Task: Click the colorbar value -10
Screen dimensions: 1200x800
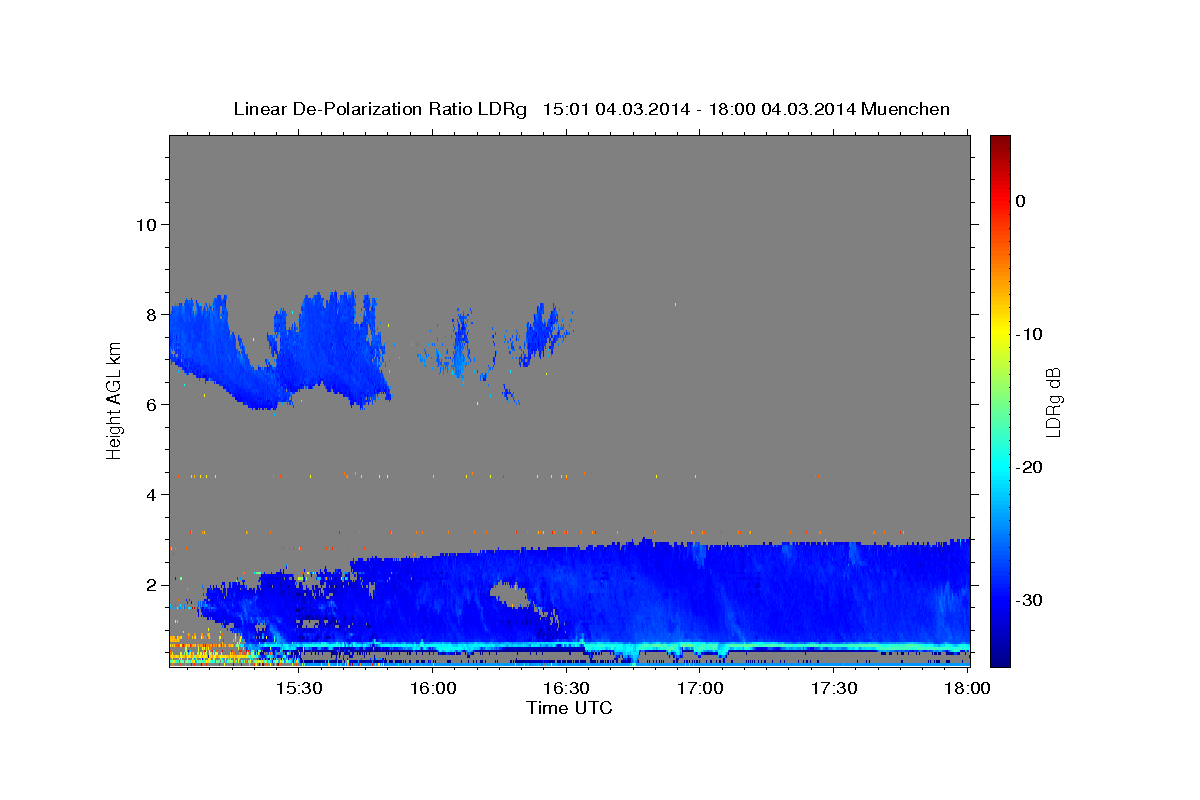Action: [x=1028, y=334]
